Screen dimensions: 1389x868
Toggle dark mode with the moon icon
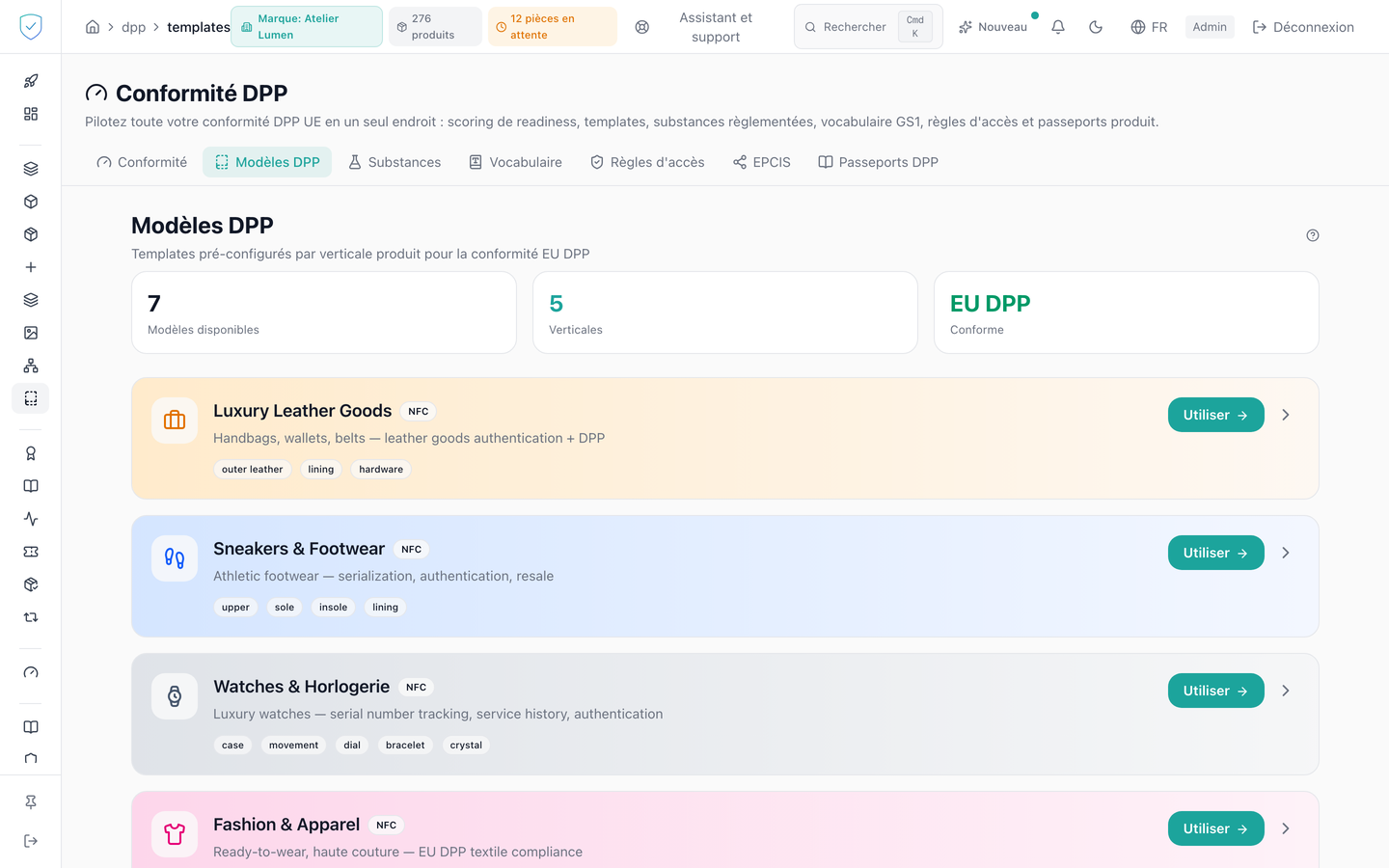pyautogui.click(x=1096, y=27)
